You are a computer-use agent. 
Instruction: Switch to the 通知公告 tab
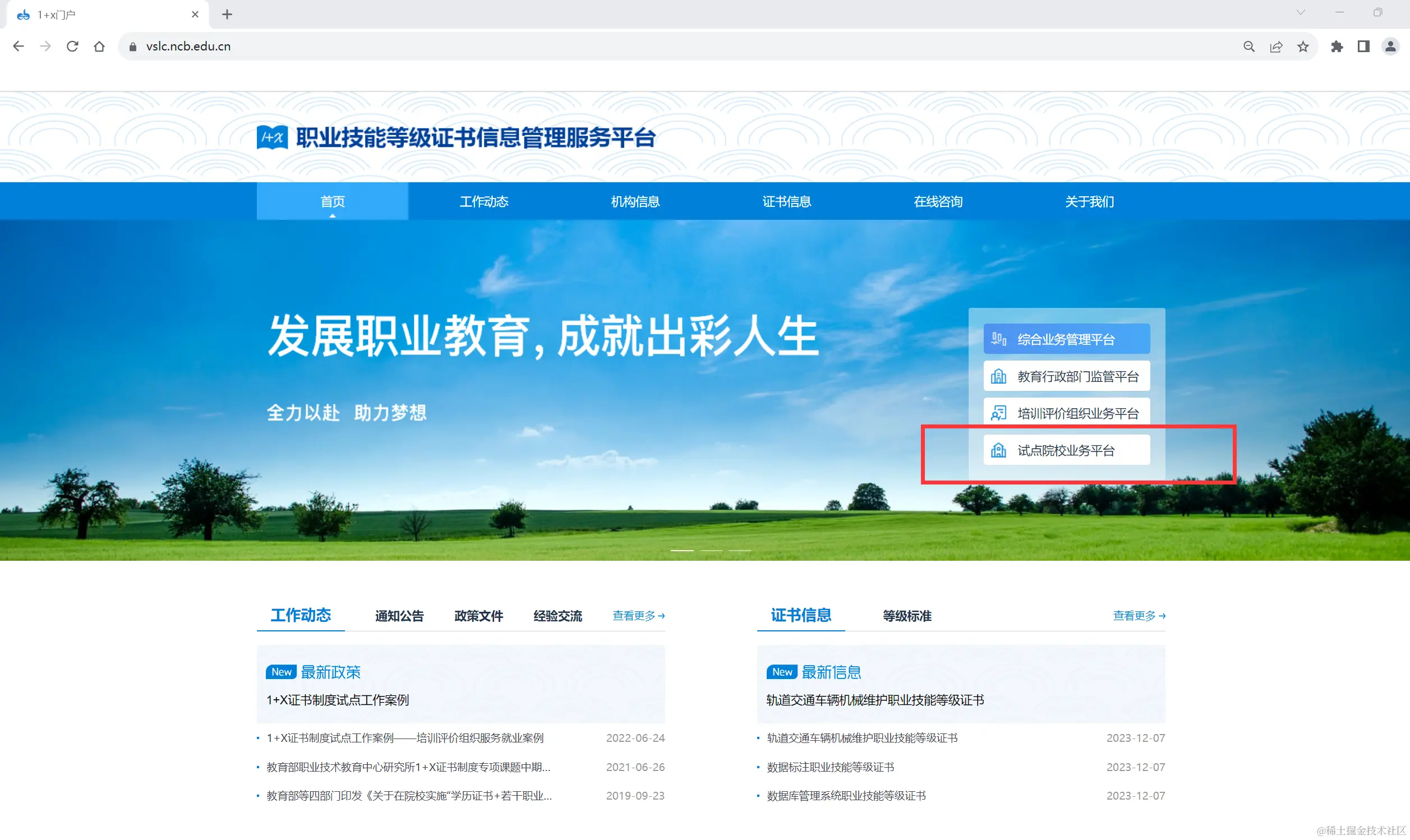(399, 616)
